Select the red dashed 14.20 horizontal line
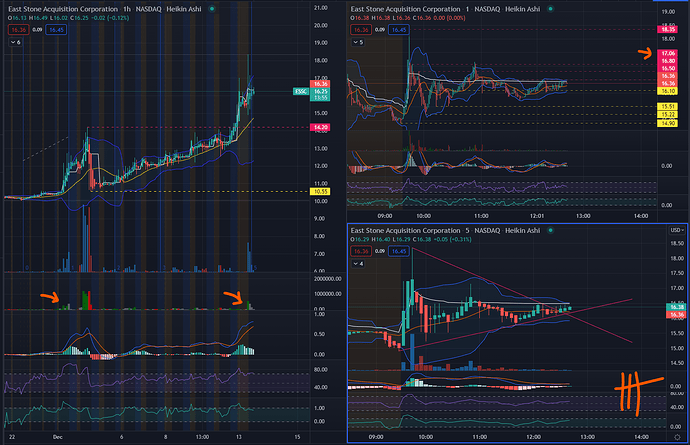The image size is (690, 445). (x=198, y=127)
